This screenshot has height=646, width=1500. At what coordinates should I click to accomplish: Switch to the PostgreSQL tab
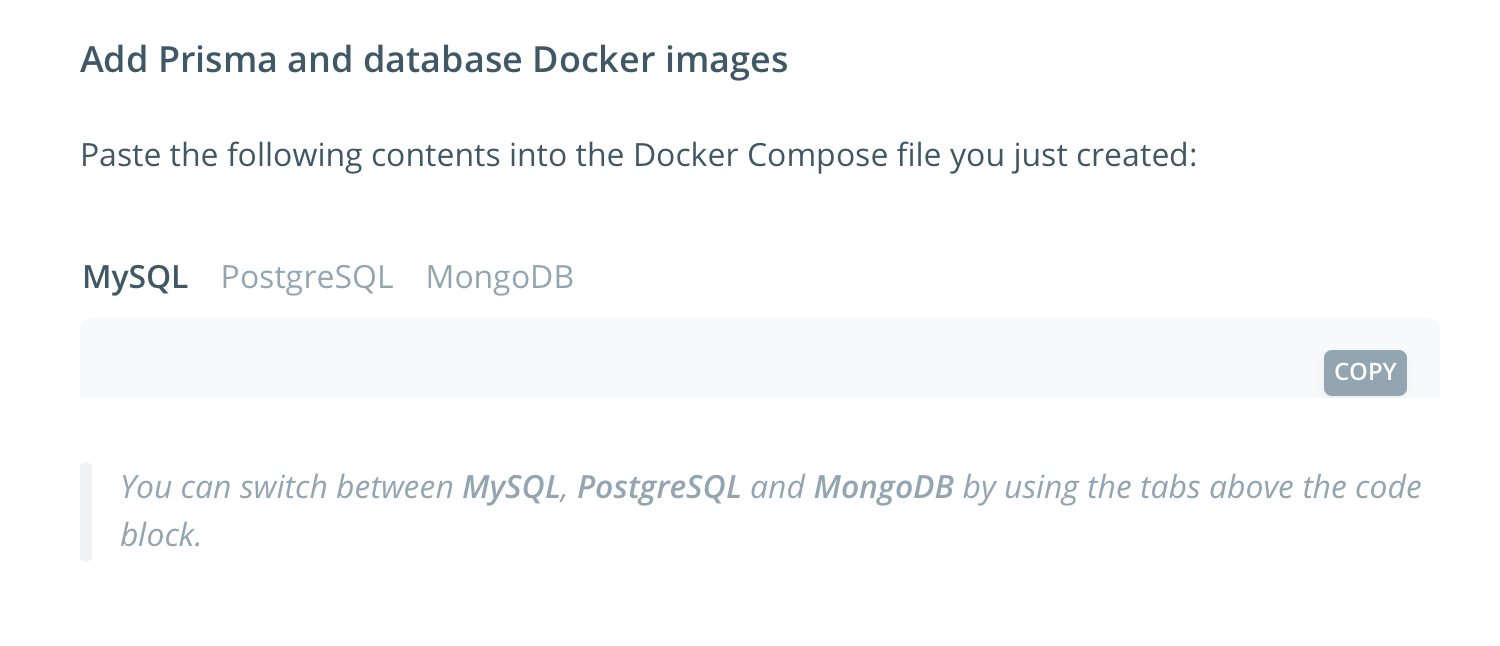(x=307, y=277)
